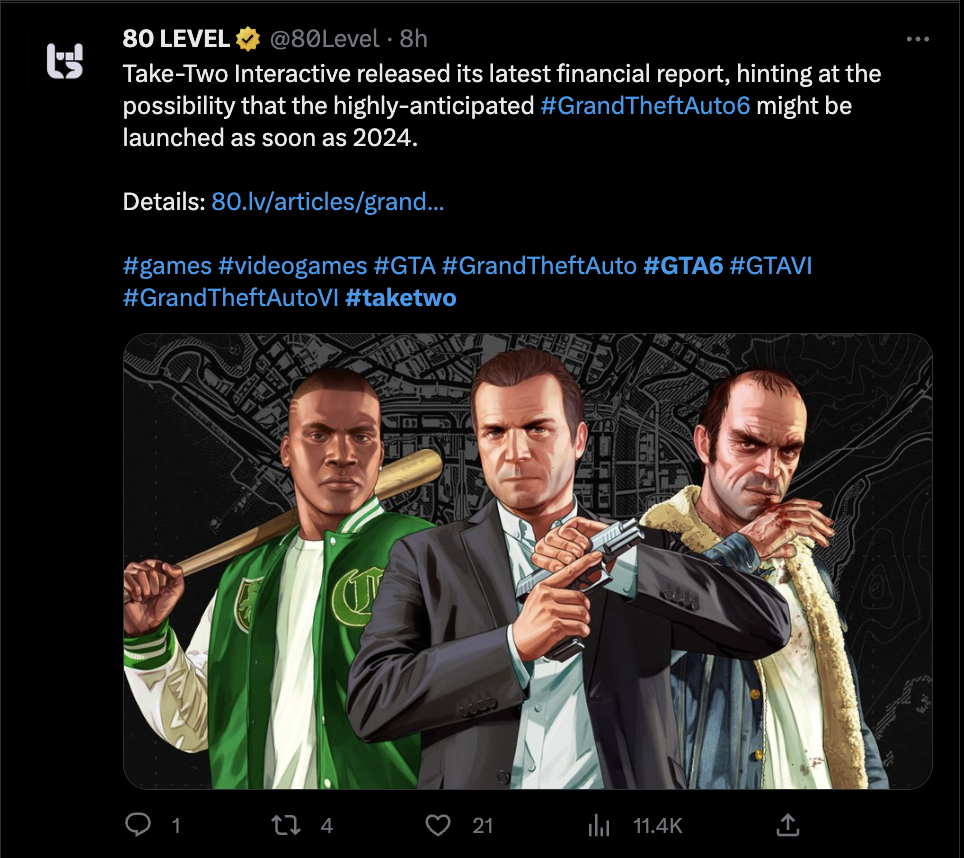Click the #GTA6 hashtag
Screen dimensions: 964x858
[x=683, y=266]
